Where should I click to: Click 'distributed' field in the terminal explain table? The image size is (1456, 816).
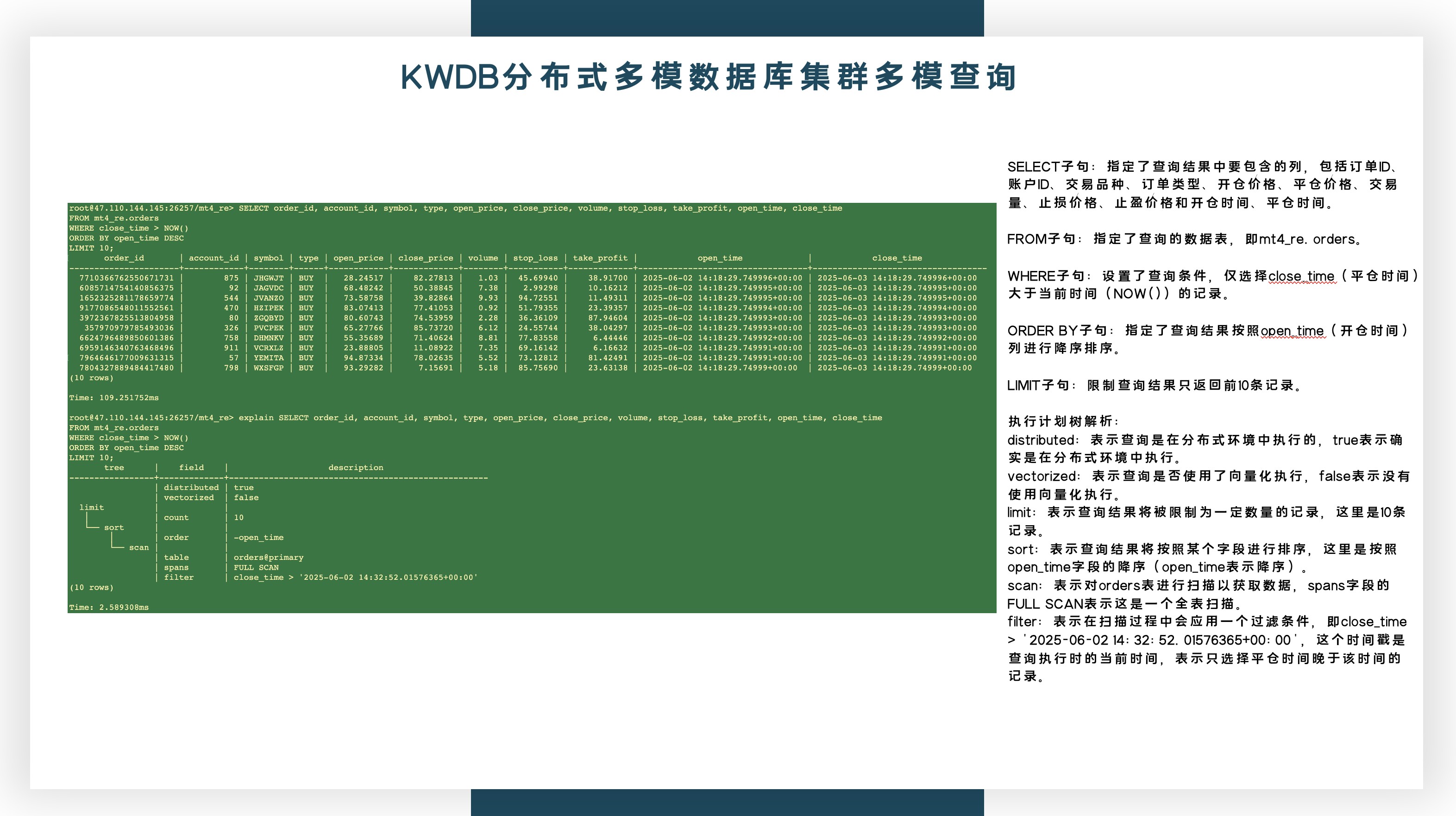[191, 488]
